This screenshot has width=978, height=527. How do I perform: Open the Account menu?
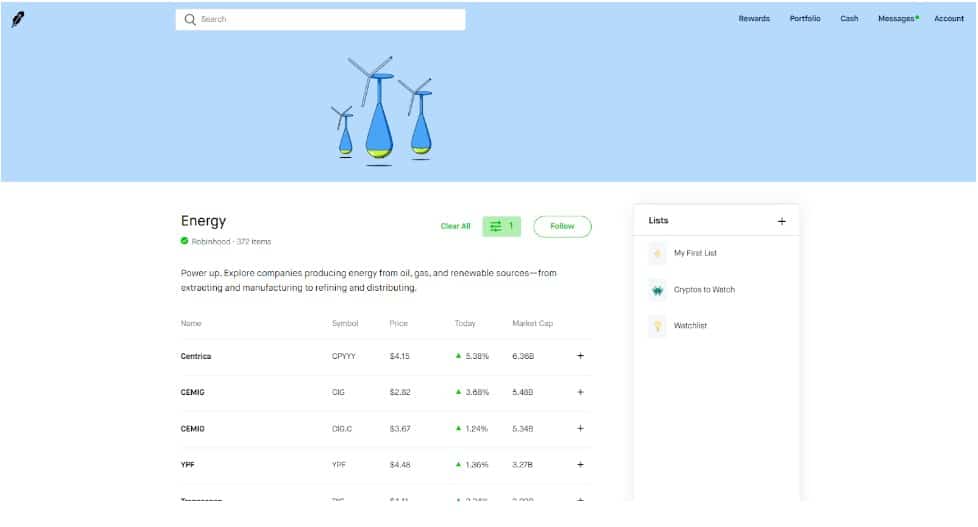coord(948,19)
